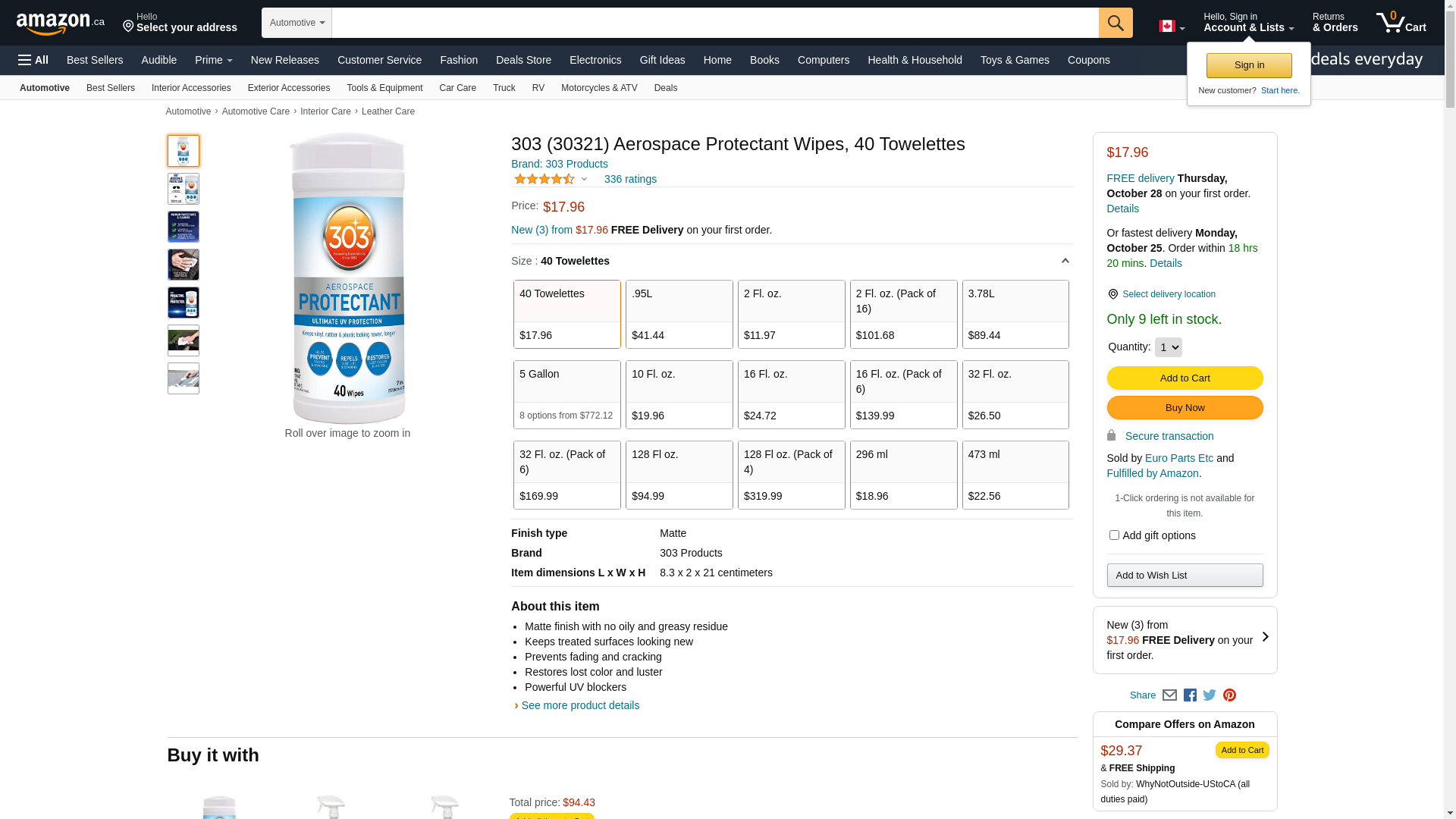Share on Twitter icon

1210,695
